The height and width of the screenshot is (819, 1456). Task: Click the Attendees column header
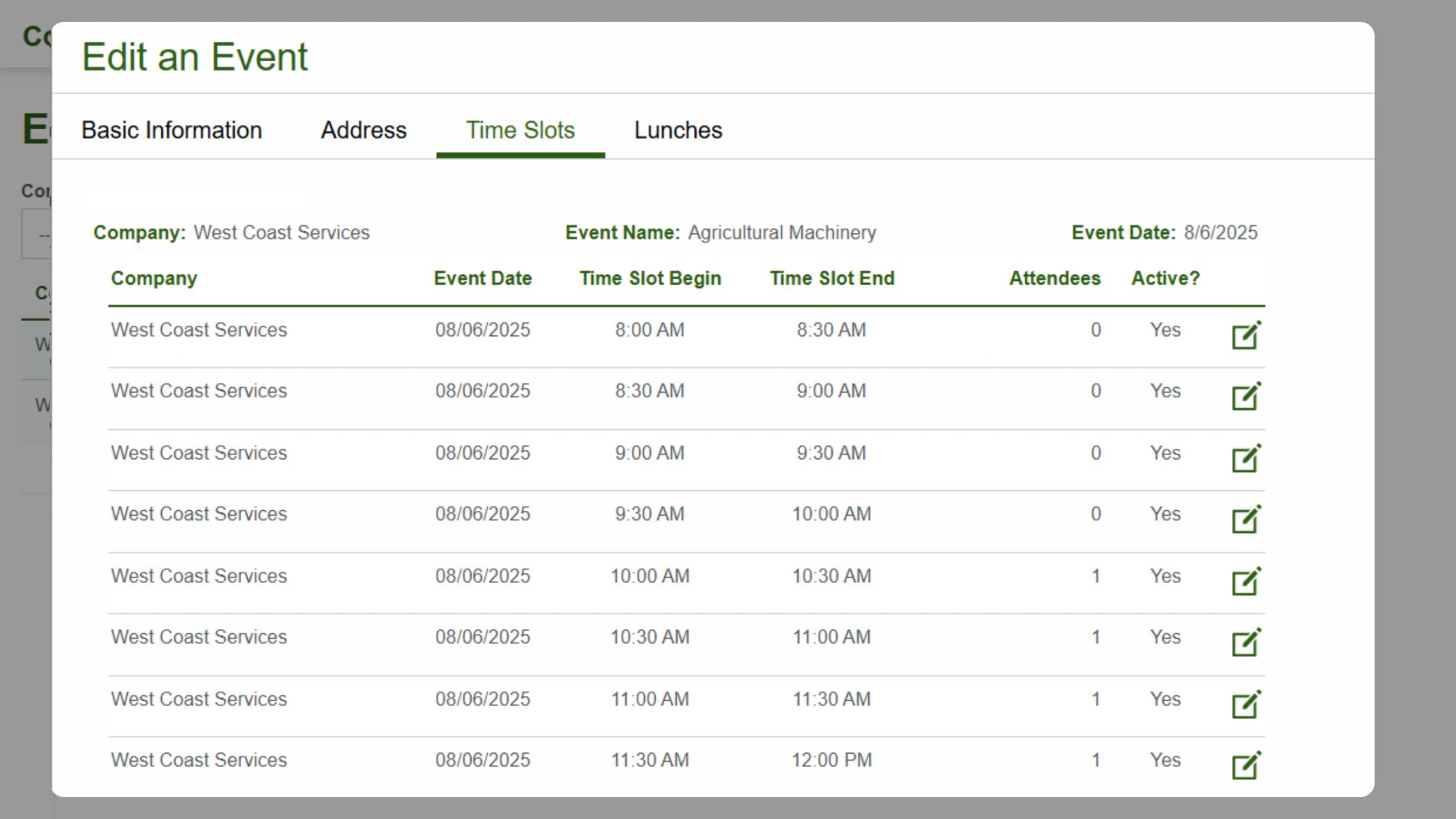1055,278
